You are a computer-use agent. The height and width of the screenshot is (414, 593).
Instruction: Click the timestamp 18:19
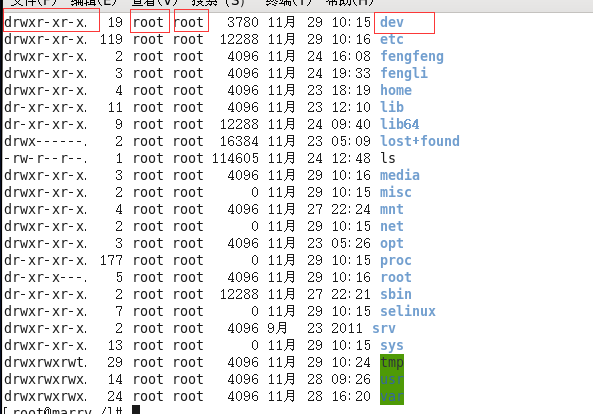(x=351, y=90)
